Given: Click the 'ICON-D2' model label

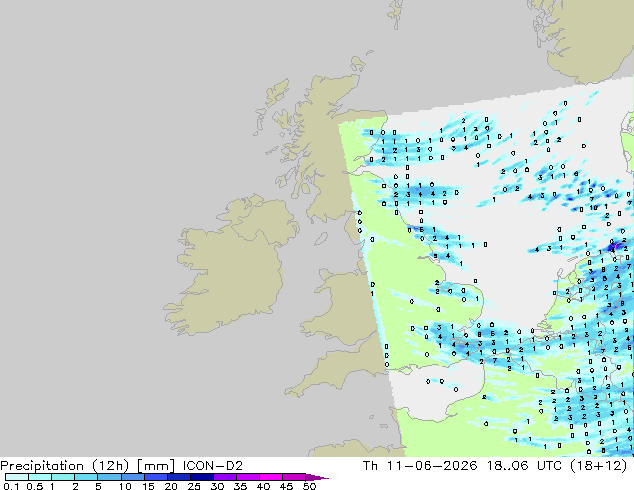Looking at the screenshot, I should pos(213,466).
